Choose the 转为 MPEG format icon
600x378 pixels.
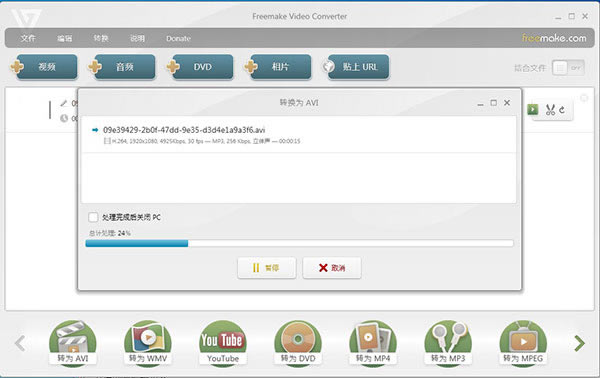(x=523, y=343)
